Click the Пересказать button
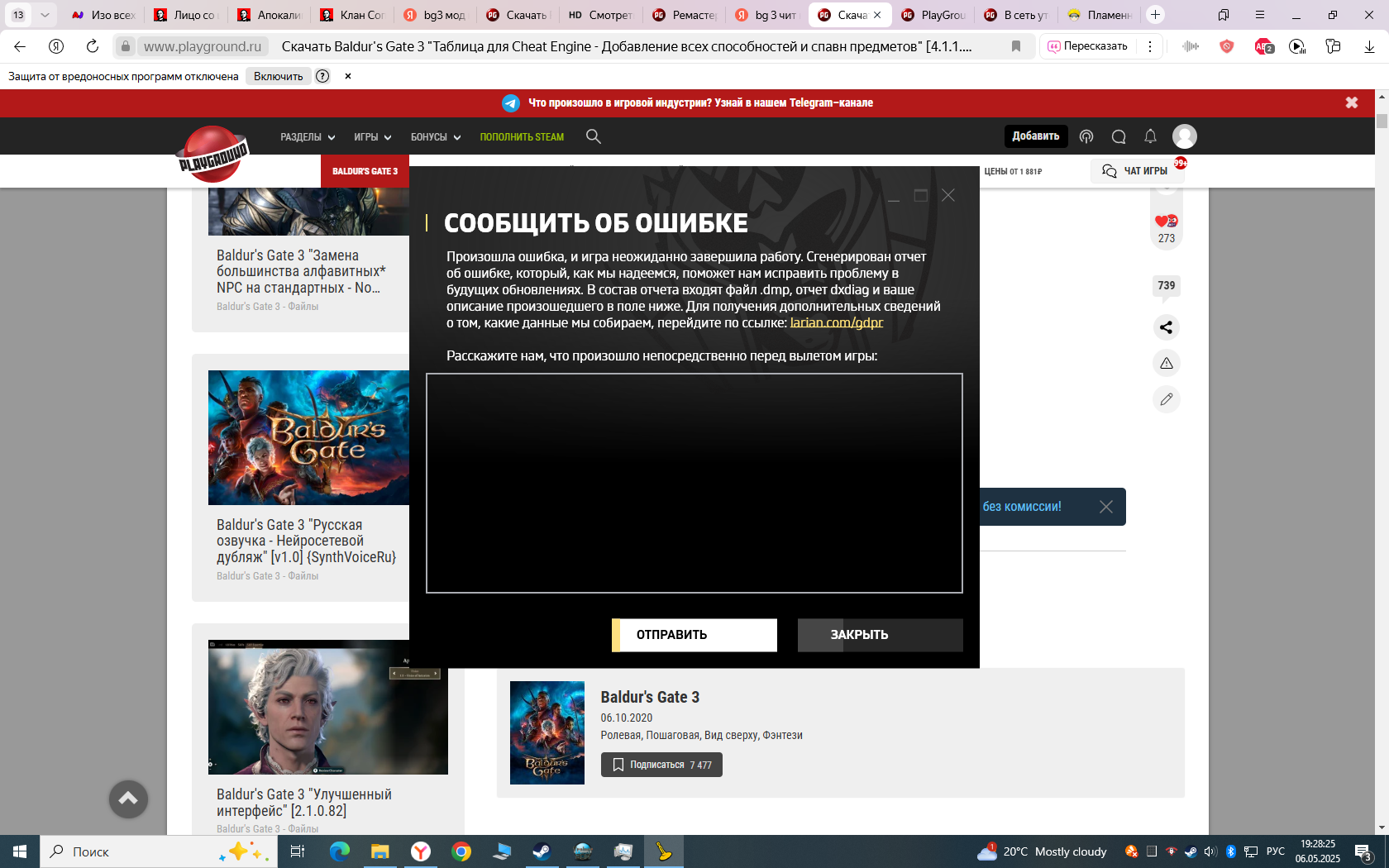Image resolution: width=1389 pixels, height=868 pixels. [x=1088, y=46]
